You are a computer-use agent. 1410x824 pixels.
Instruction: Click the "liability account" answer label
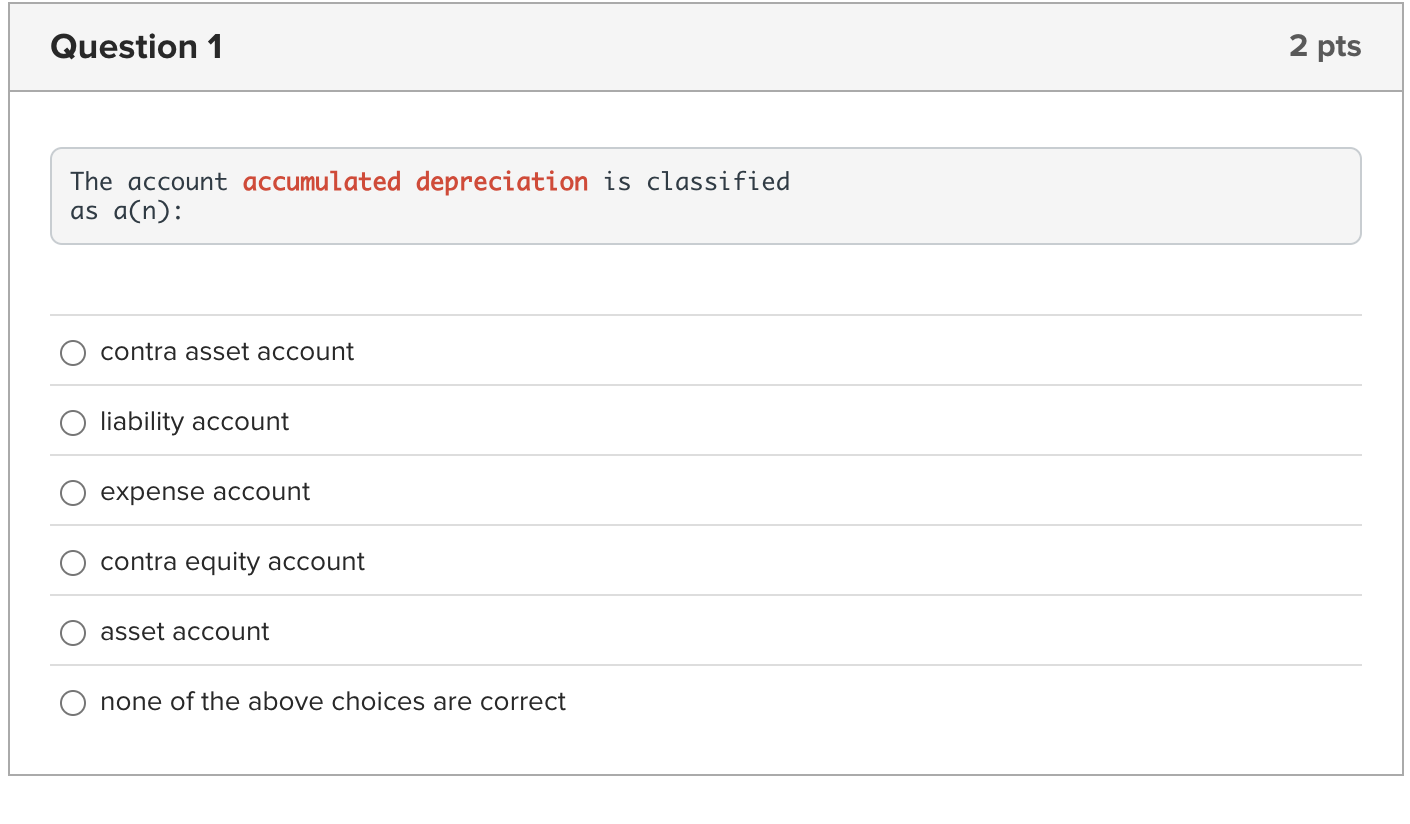pyautogui.click(x=194, y=422)
